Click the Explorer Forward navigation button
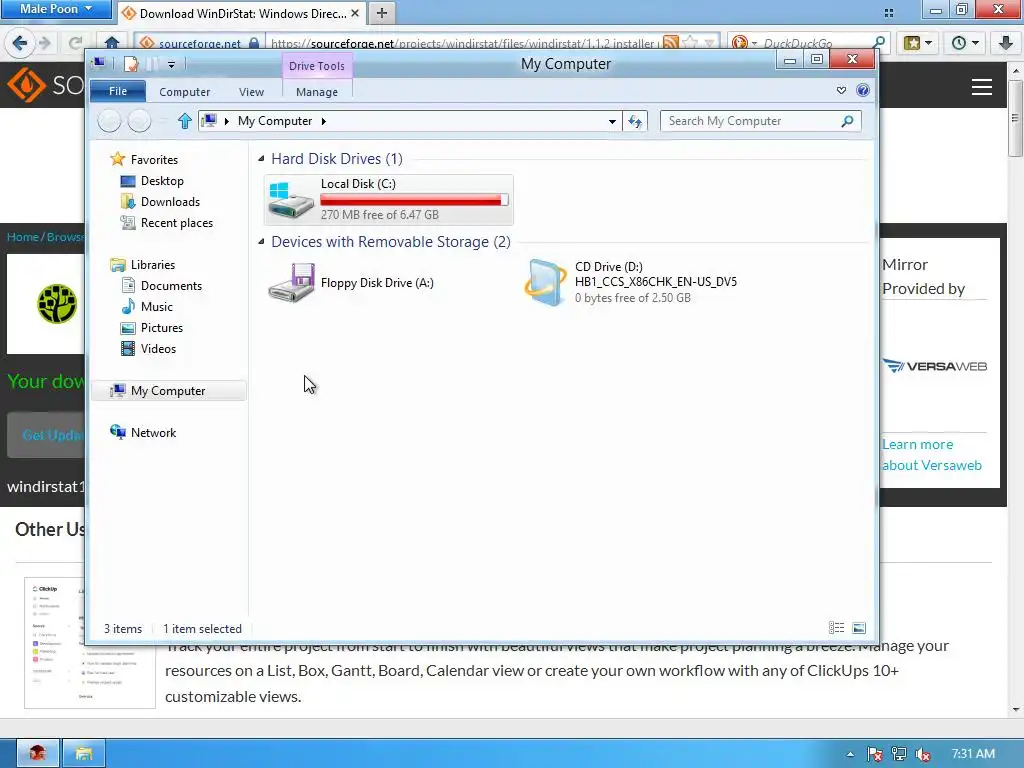 tap(139, 121)
